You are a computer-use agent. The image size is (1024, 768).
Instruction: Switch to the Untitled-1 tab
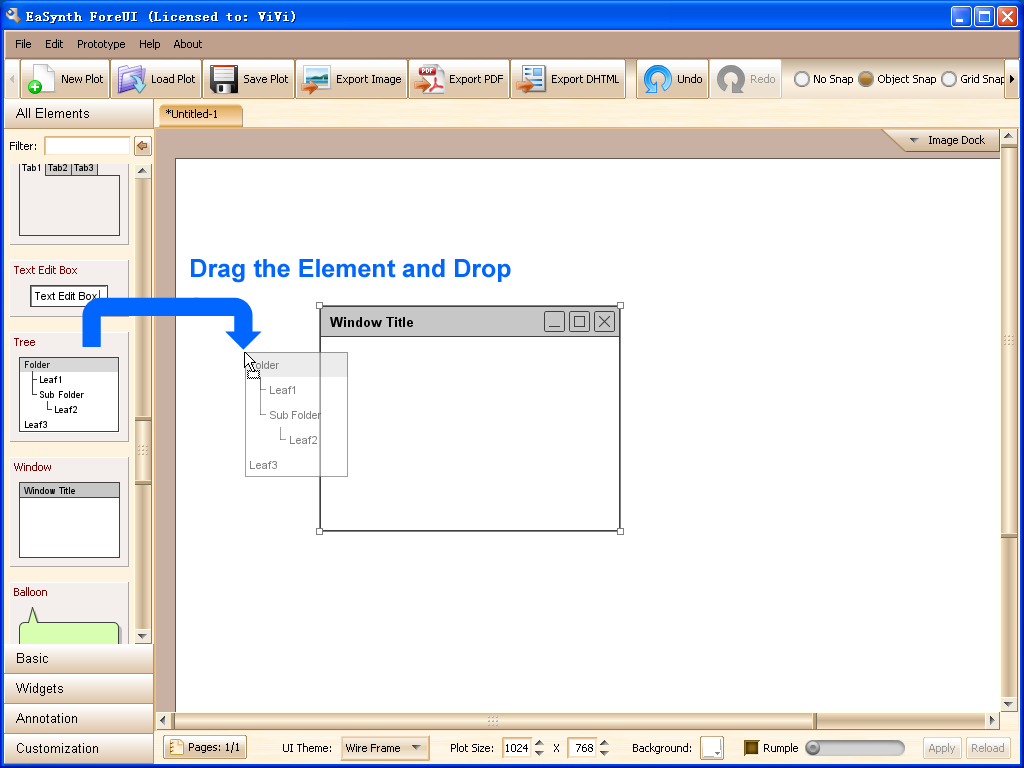pos(200,114)
